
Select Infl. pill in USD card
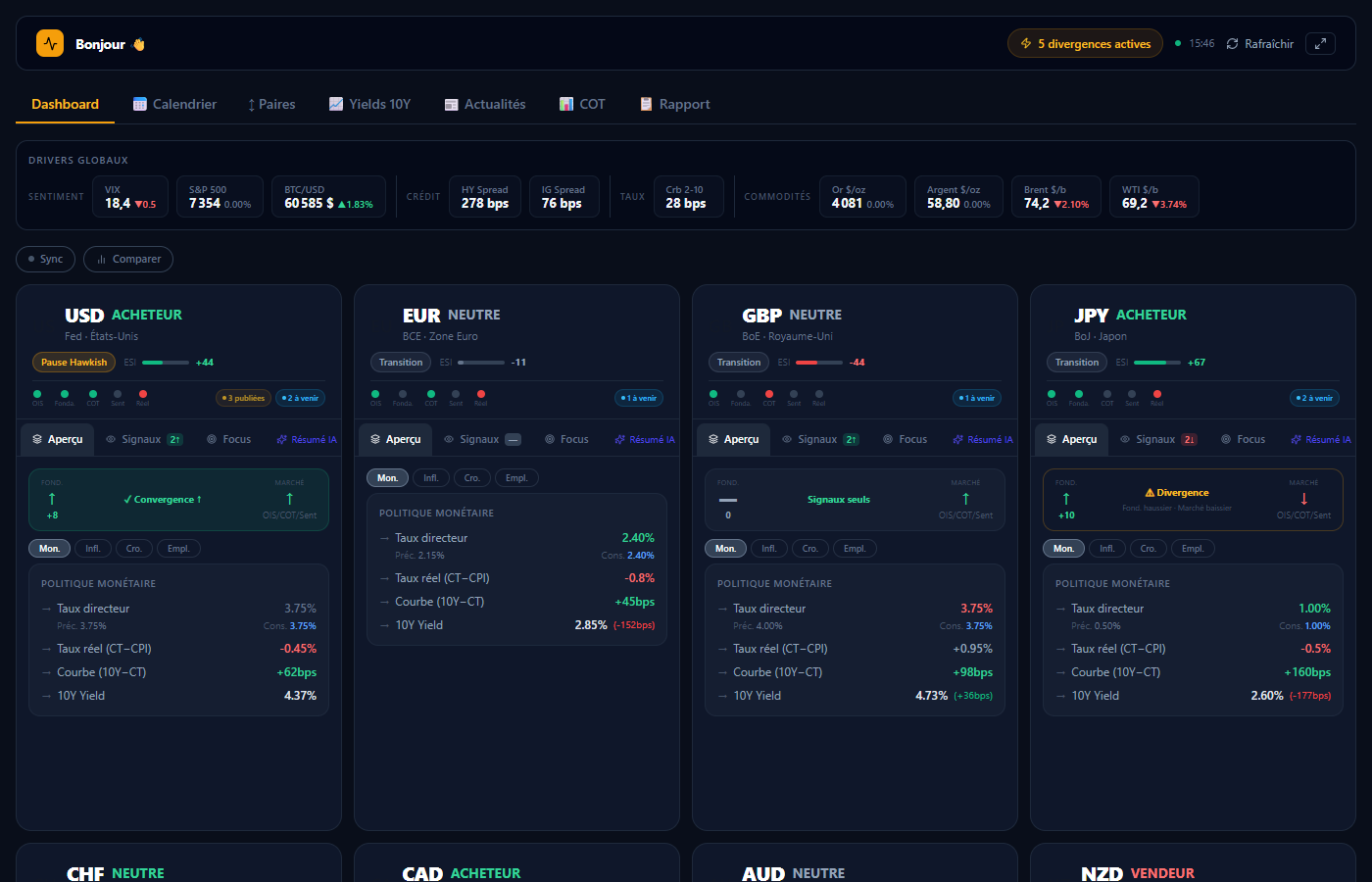92,549
